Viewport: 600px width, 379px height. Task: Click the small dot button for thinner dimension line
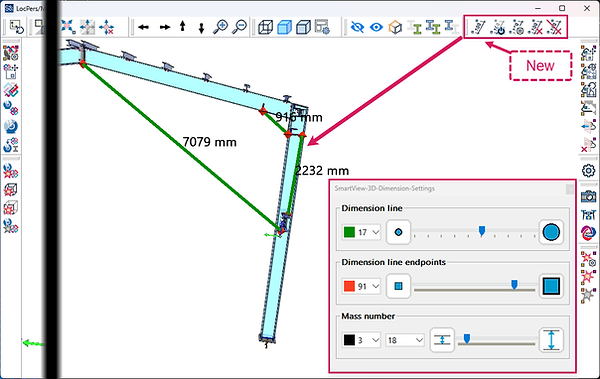[x=398, y=232]
